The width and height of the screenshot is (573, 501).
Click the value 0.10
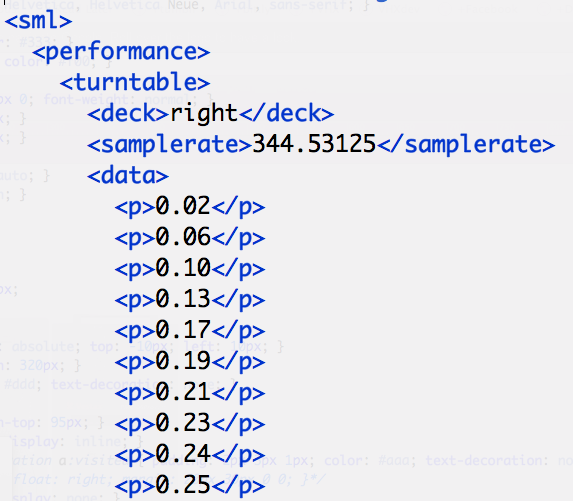click(x=183, y=268)
